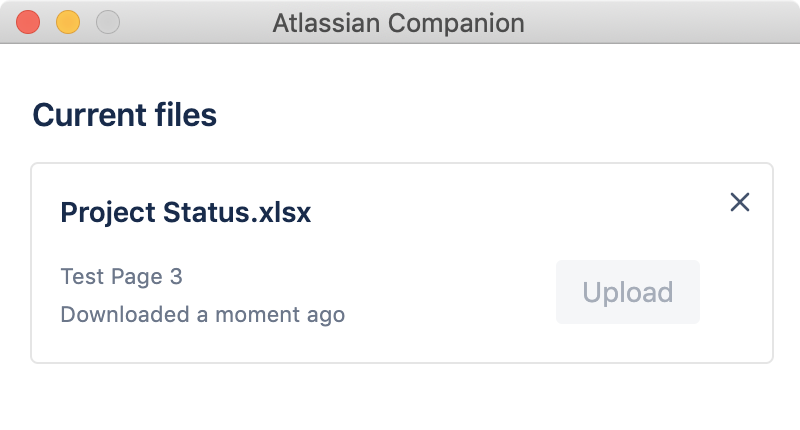800x430 pixels.
Task: Click the grayed-out zoom window button
Action: [x=107, y=22]
